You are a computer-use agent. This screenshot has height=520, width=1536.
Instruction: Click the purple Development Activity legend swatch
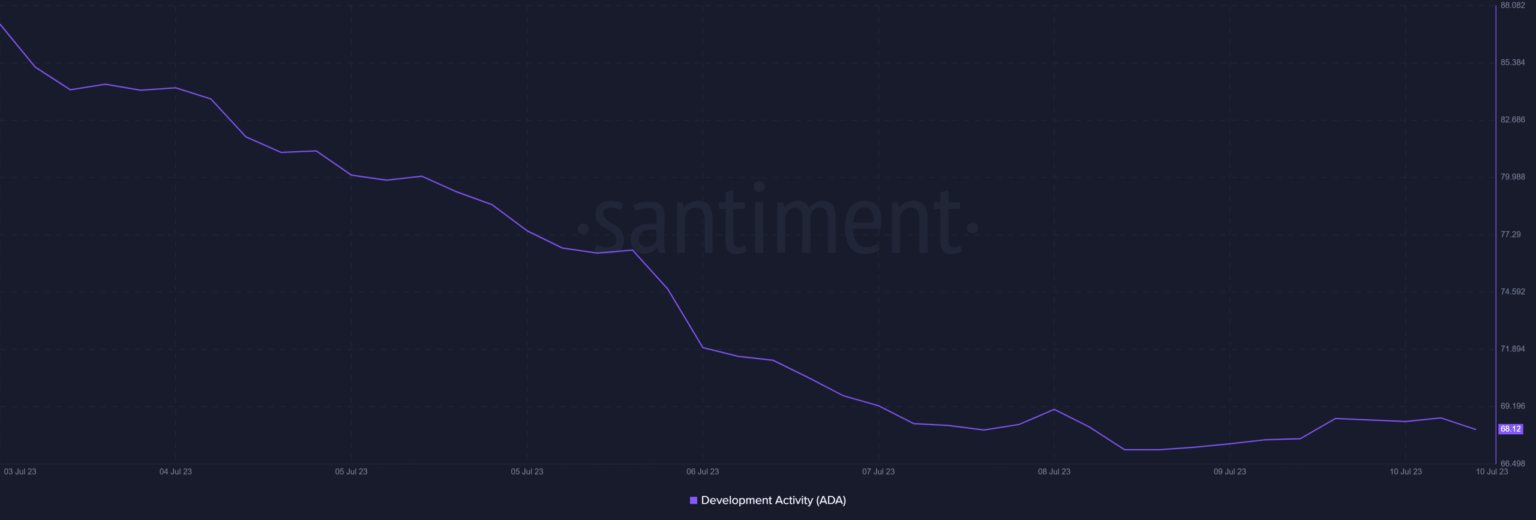click(694, 500)
